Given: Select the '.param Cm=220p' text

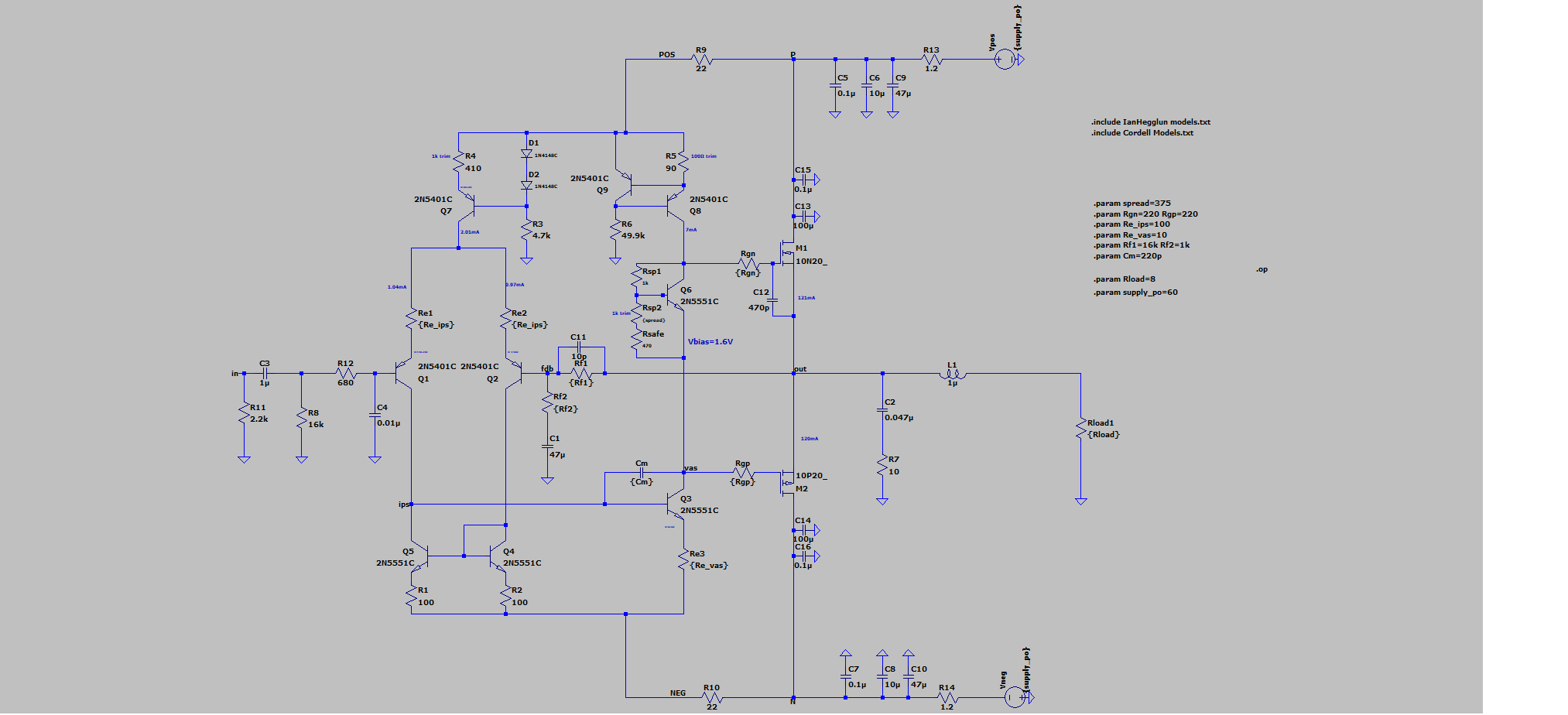Looking at the screenshot, I should pyautogui.click(x=1128, y=256).
